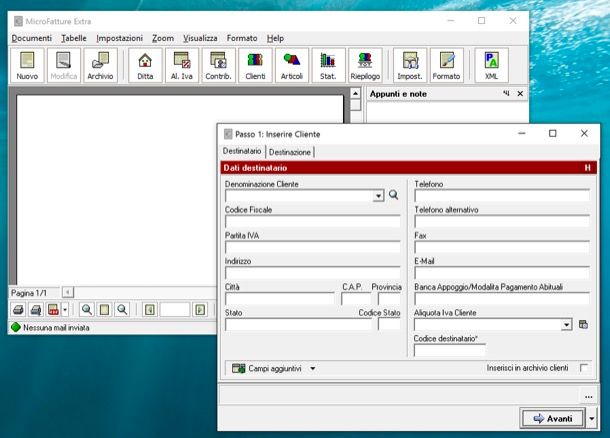This screenshot has width=610, height=438.
Task: Click the greyed Modifica toolbar icon
Action: [64, 65]
